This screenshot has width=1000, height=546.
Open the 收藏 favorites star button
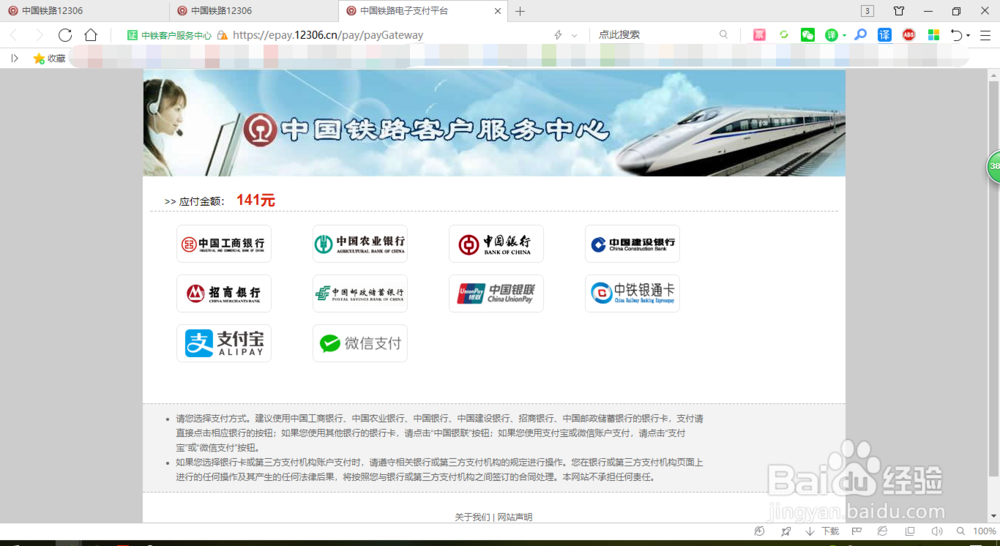(x=49, y=58)
